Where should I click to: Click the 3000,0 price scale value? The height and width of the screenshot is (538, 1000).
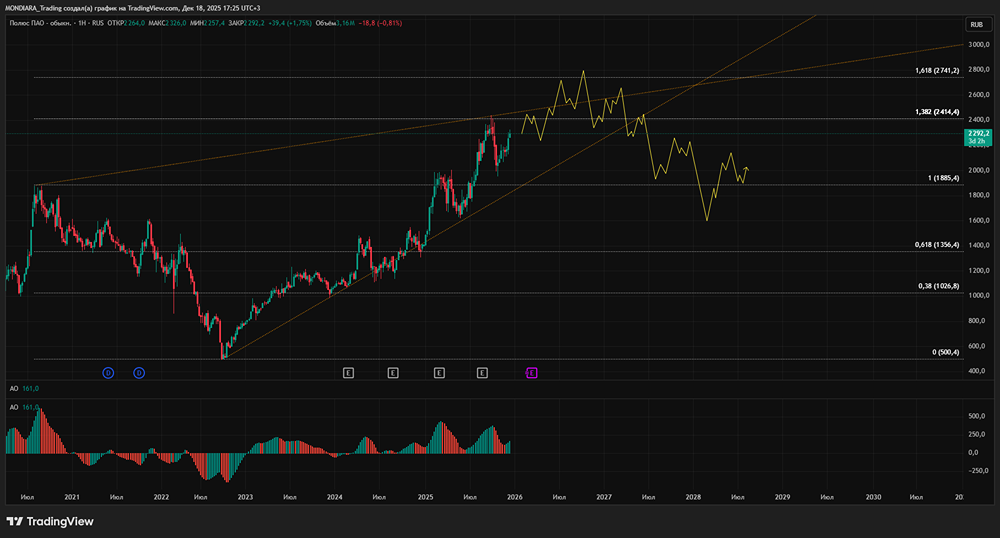976,45
